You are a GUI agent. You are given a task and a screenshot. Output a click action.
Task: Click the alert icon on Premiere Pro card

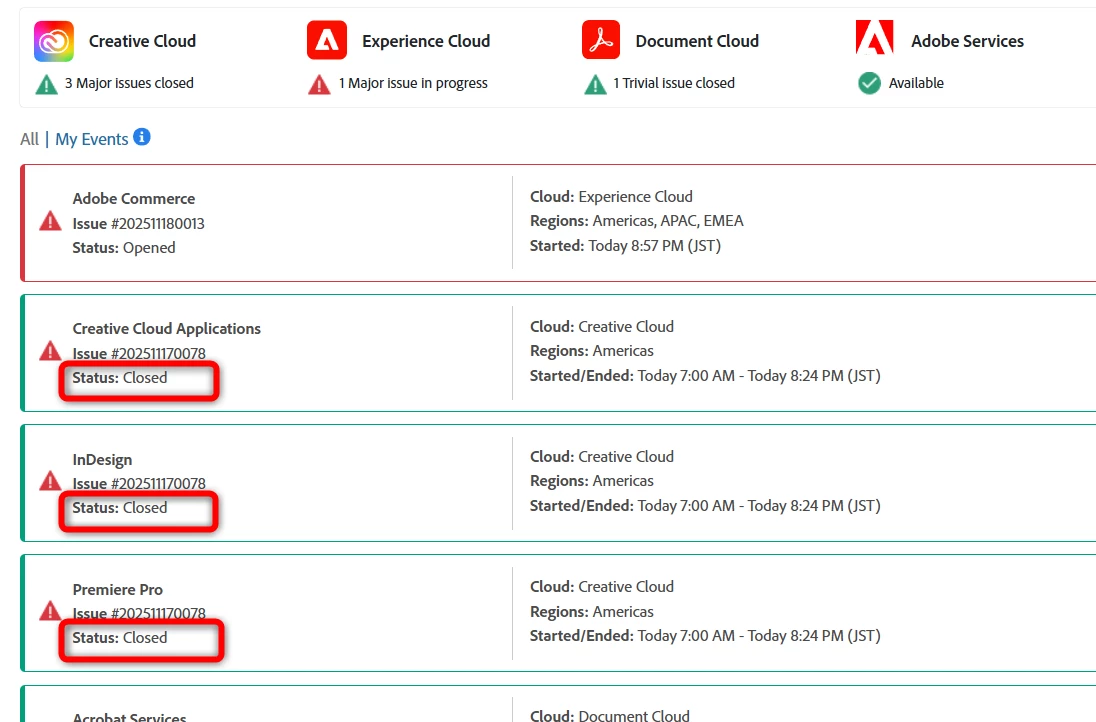(50, 610)
